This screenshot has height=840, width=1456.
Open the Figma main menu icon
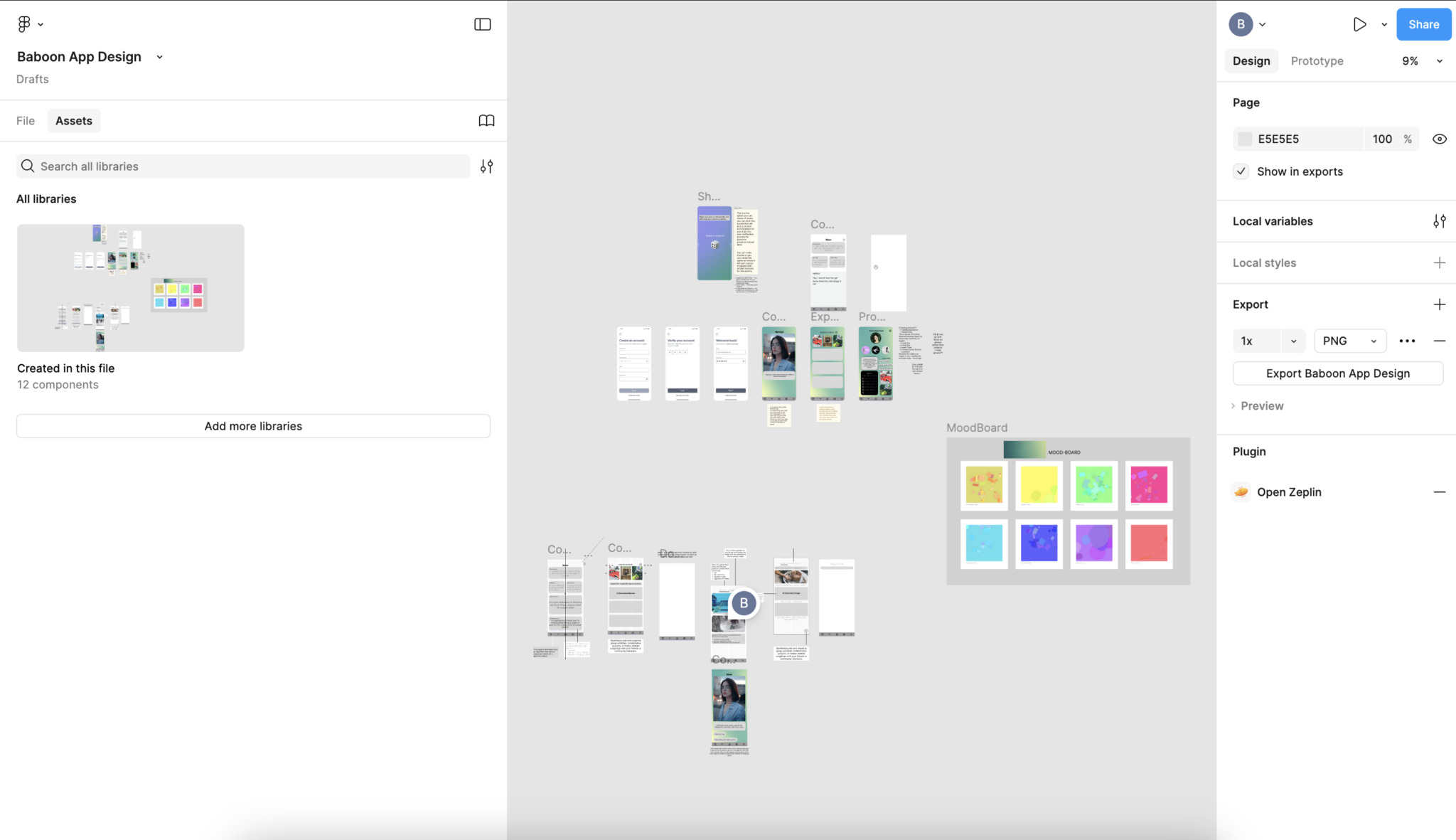[x=24, y=24]
